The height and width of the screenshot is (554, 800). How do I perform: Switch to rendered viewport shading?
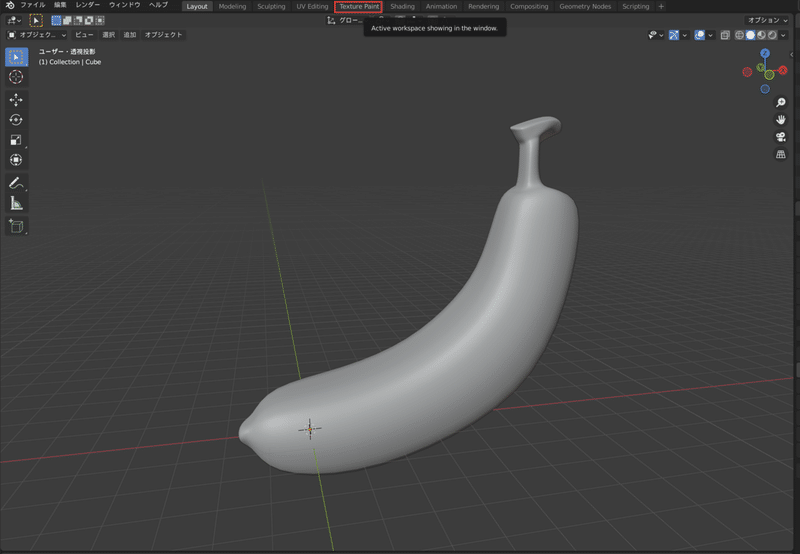coord(772,35)
